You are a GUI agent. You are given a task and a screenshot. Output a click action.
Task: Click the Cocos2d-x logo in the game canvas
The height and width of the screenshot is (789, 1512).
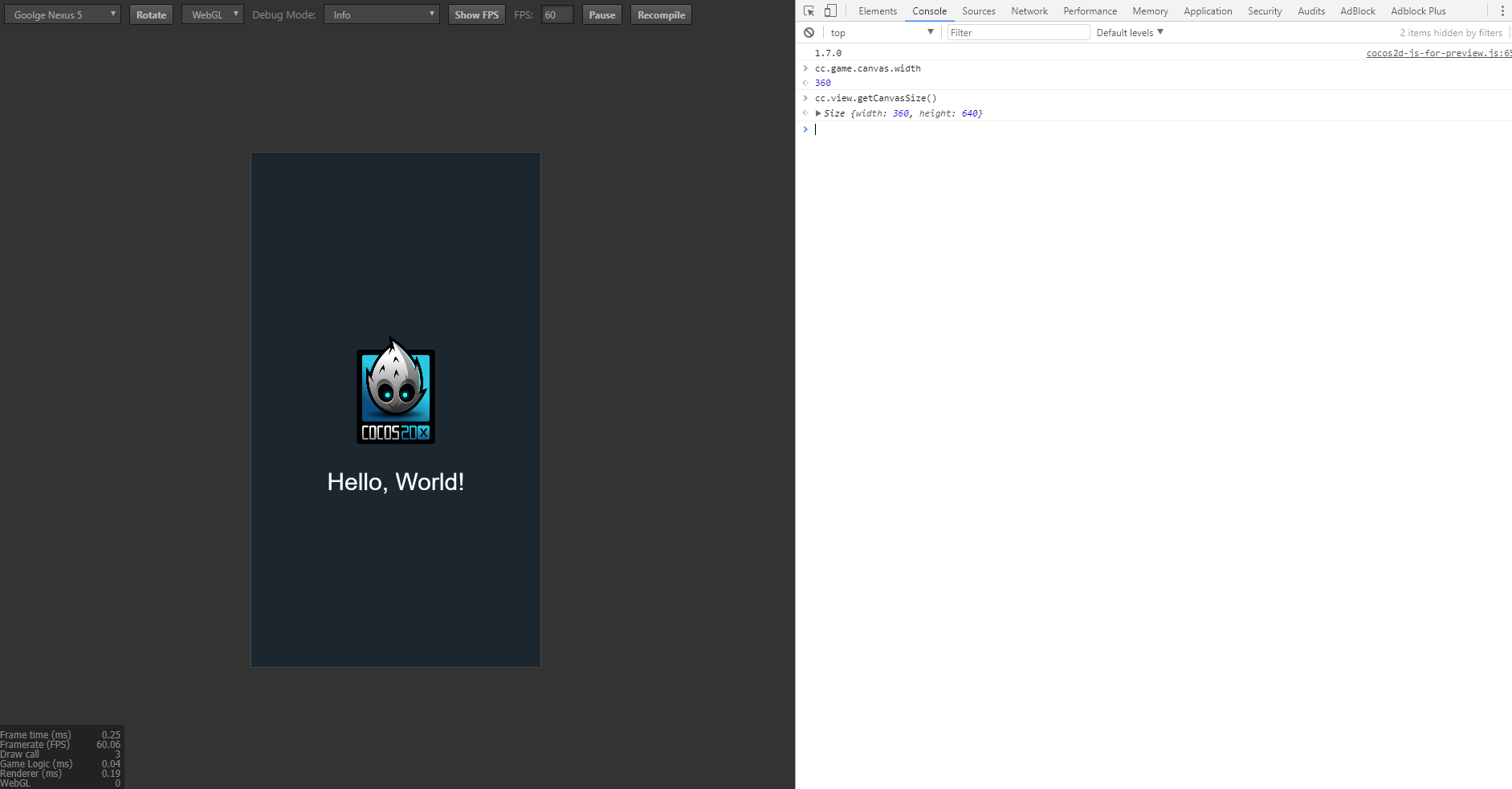396,390
